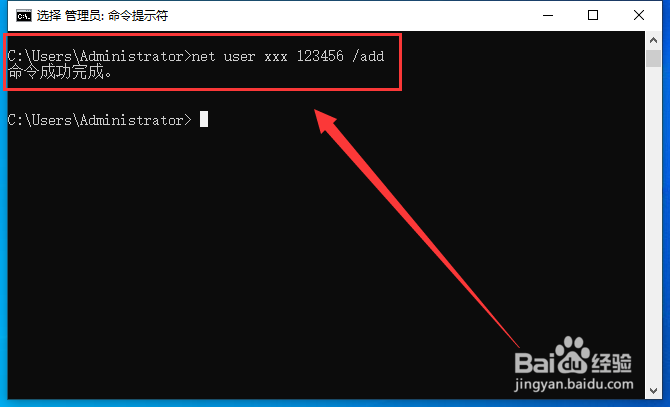This screenshot has width=670, height=407.
Task: Click the red arrow annotation head
Action: coord(326,121)
